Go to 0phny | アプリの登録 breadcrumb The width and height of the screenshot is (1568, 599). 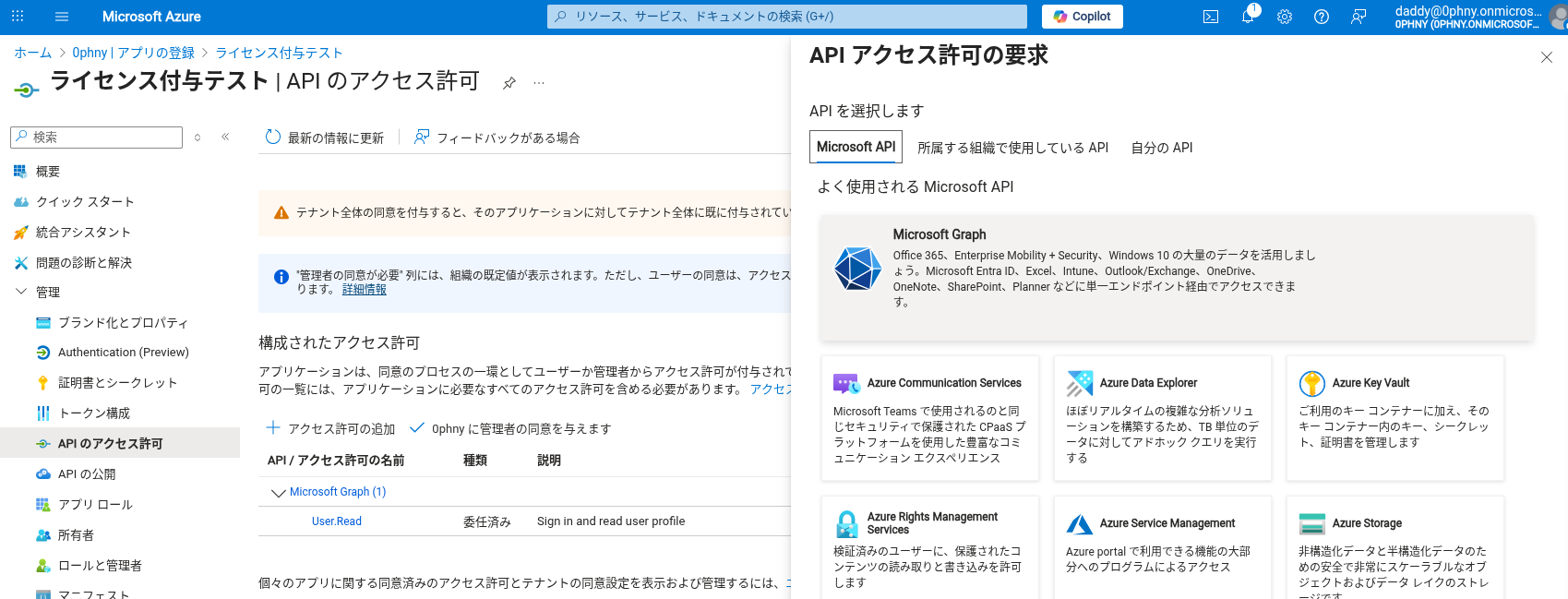tap(134, 53)
